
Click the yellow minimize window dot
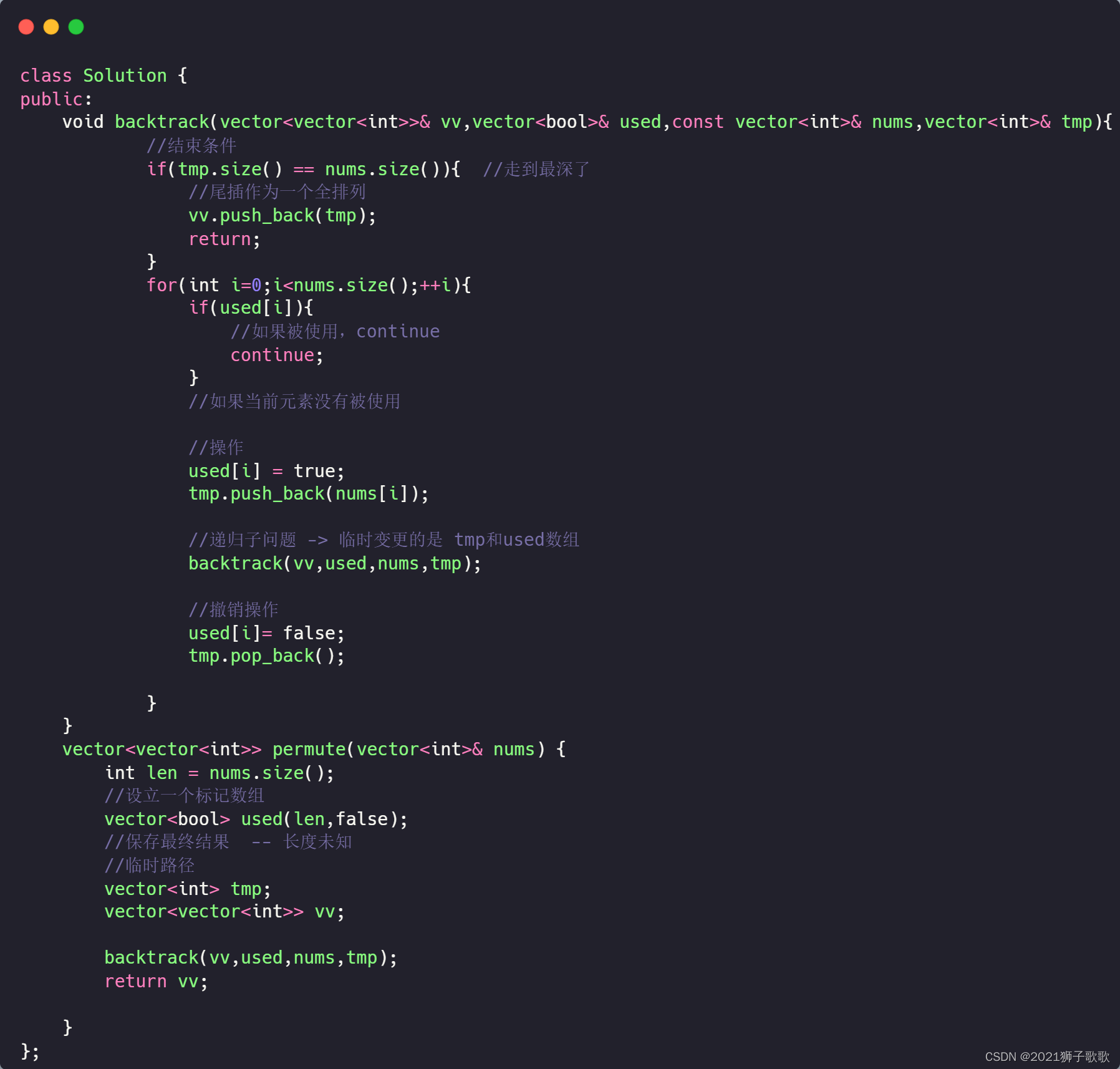pyautogui.click(x=51, y=27)
